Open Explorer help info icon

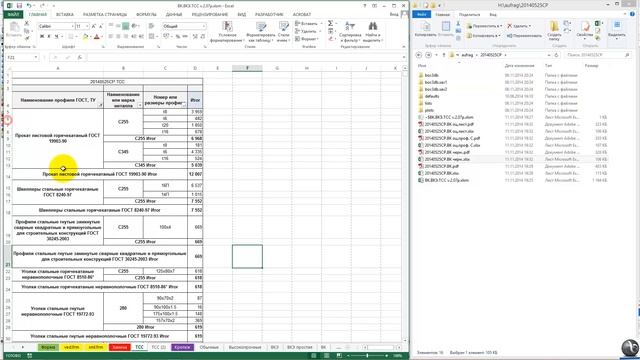(x=633, y=14)
